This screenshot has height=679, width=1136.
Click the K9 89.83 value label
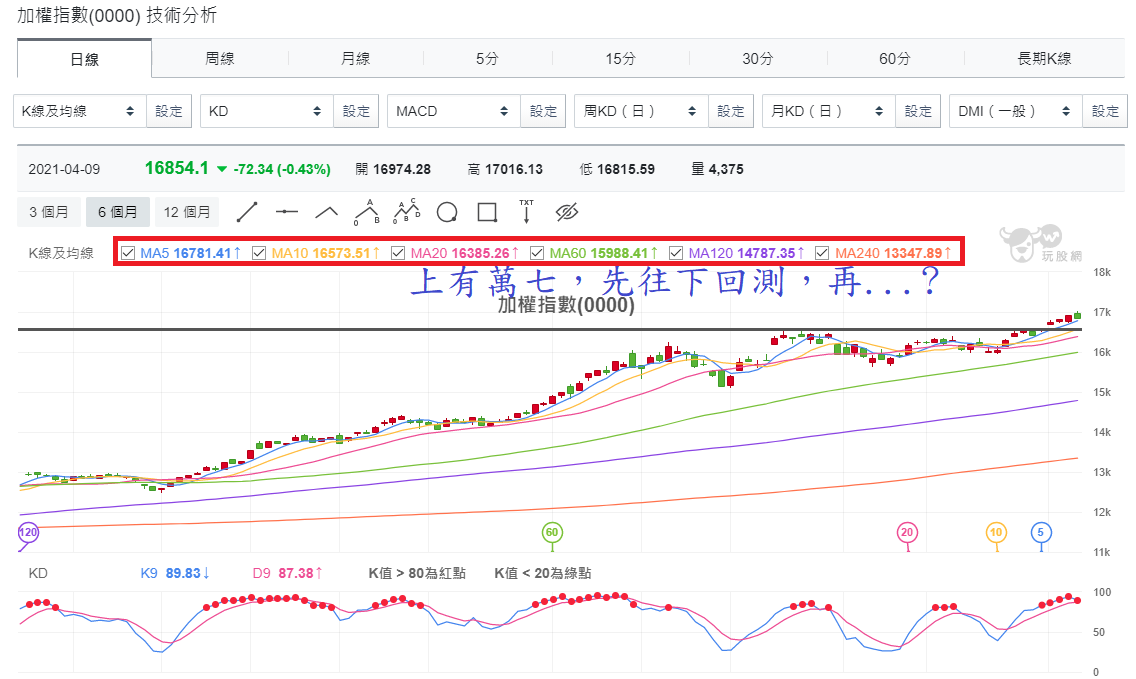[x=175, y=573]
